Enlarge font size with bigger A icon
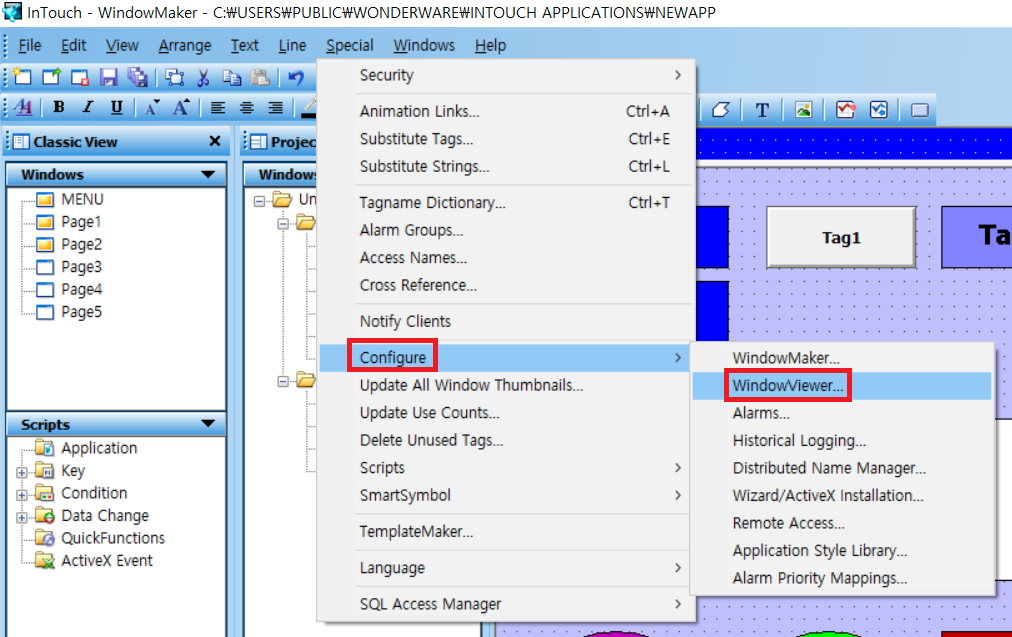Viewport: 1012px width, 637px height. 181,108
